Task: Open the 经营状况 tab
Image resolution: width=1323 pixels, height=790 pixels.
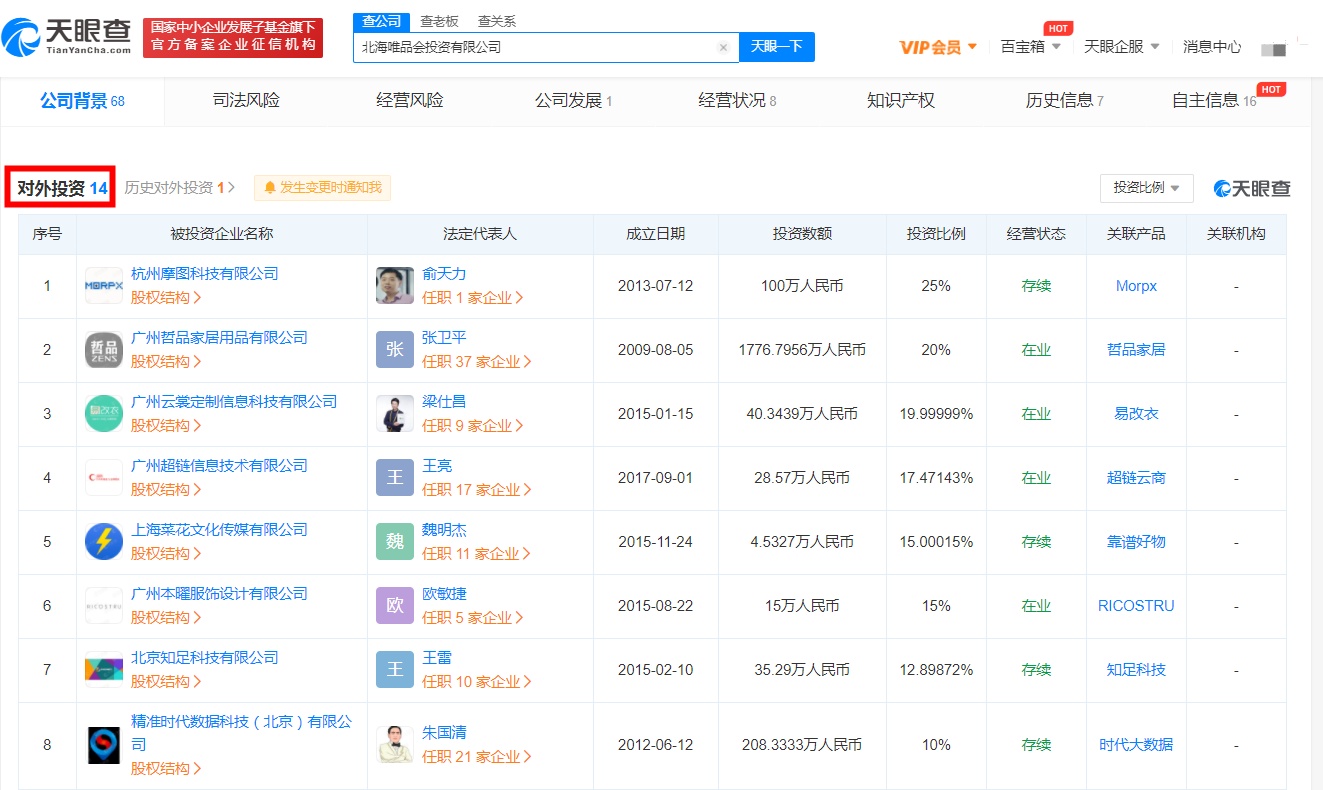Action: coord(738,101)
